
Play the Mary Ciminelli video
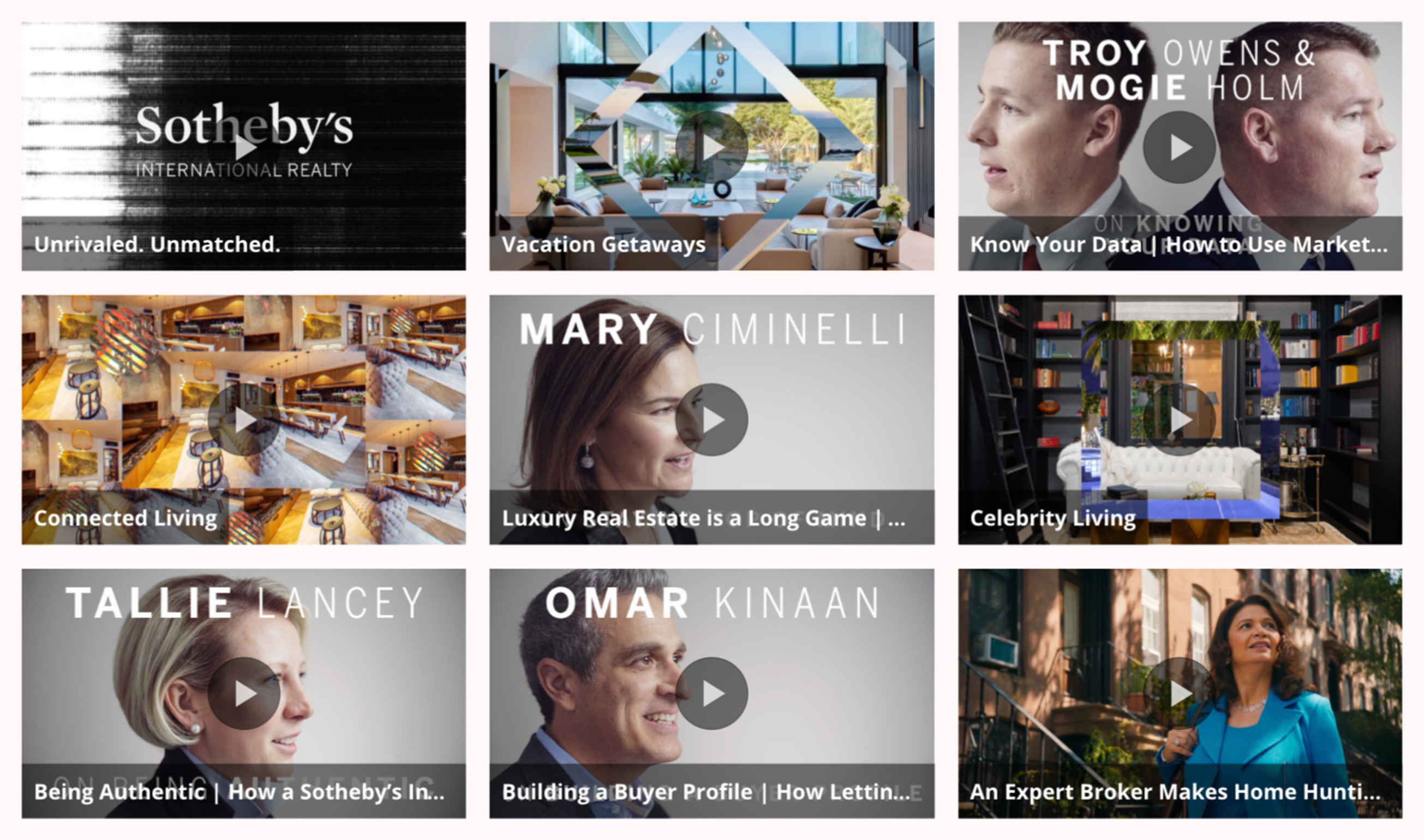click(711, 420)
